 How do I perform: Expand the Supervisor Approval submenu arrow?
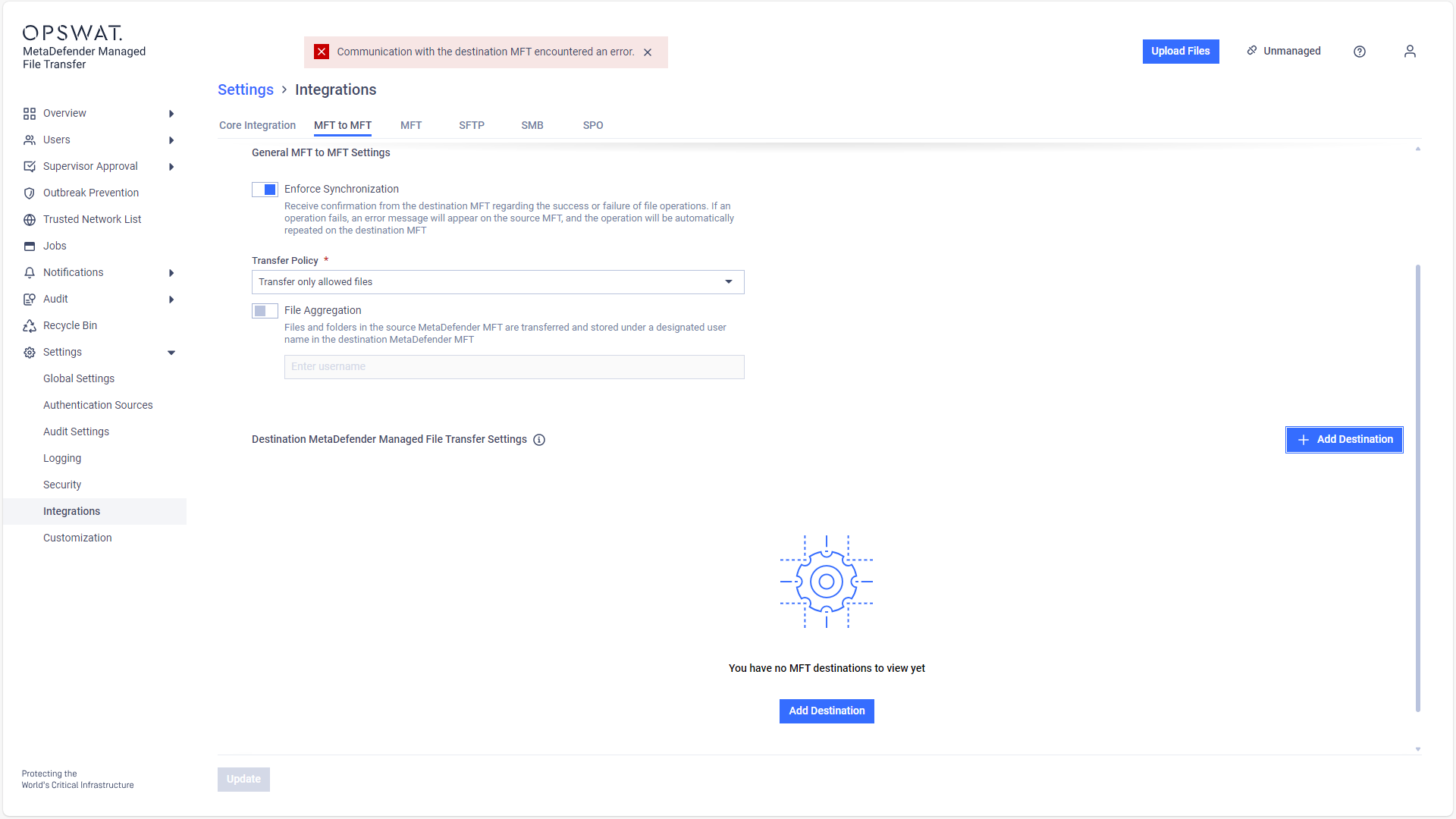(171, 167)
